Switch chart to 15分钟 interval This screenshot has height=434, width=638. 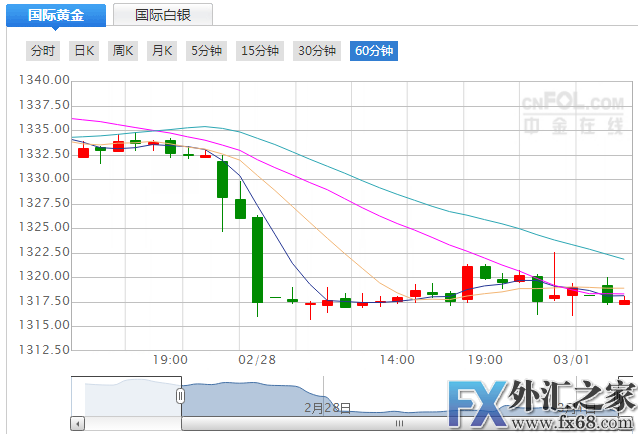tap(260, 51)
